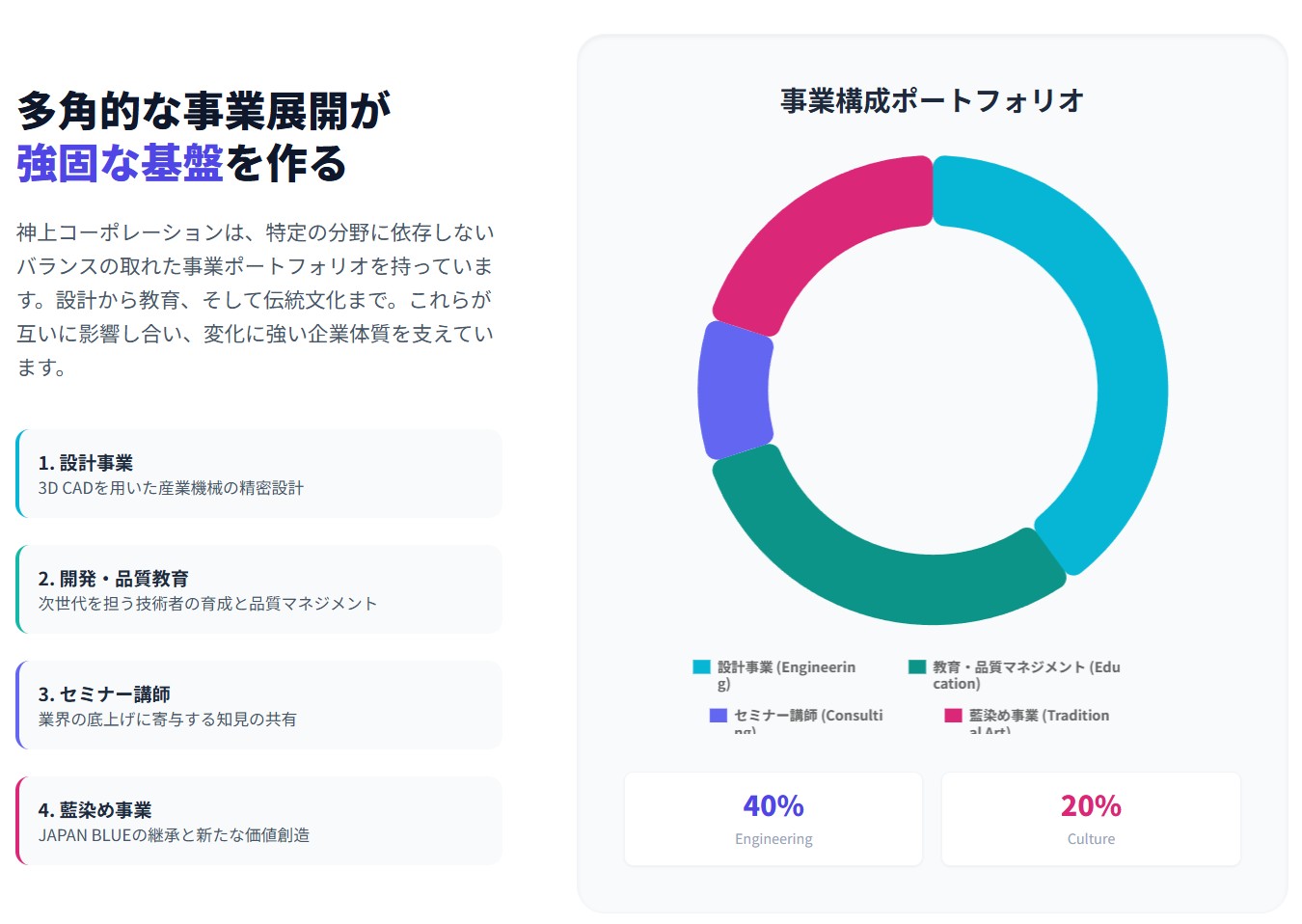
Task: Click the 事業構成ポートフォリオ chart title
Action: [x=932, y=100]
